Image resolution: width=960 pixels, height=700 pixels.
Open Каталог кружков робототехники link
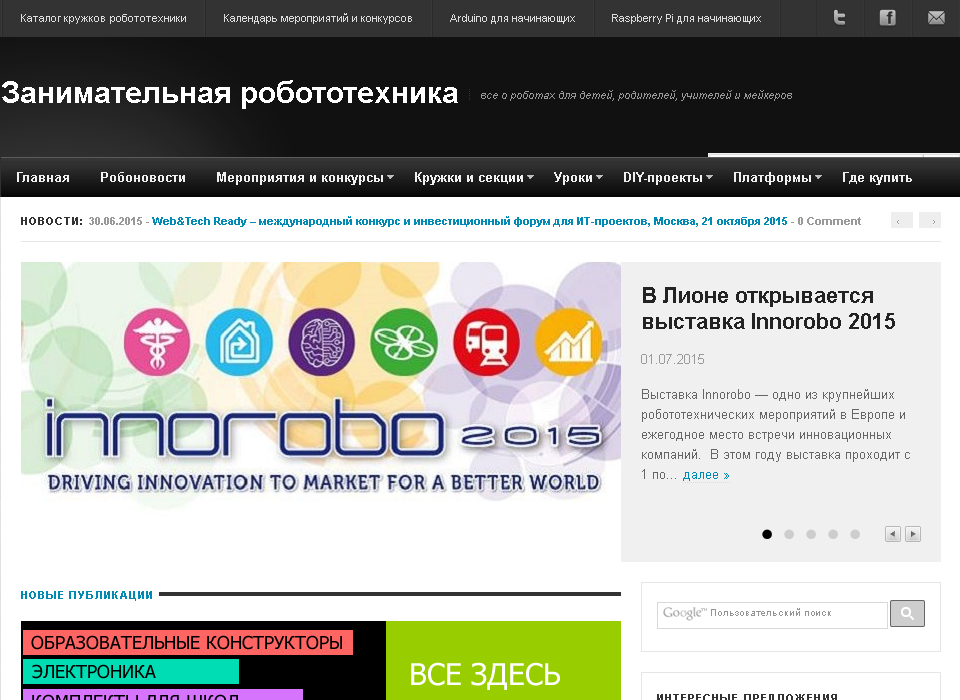103,18
